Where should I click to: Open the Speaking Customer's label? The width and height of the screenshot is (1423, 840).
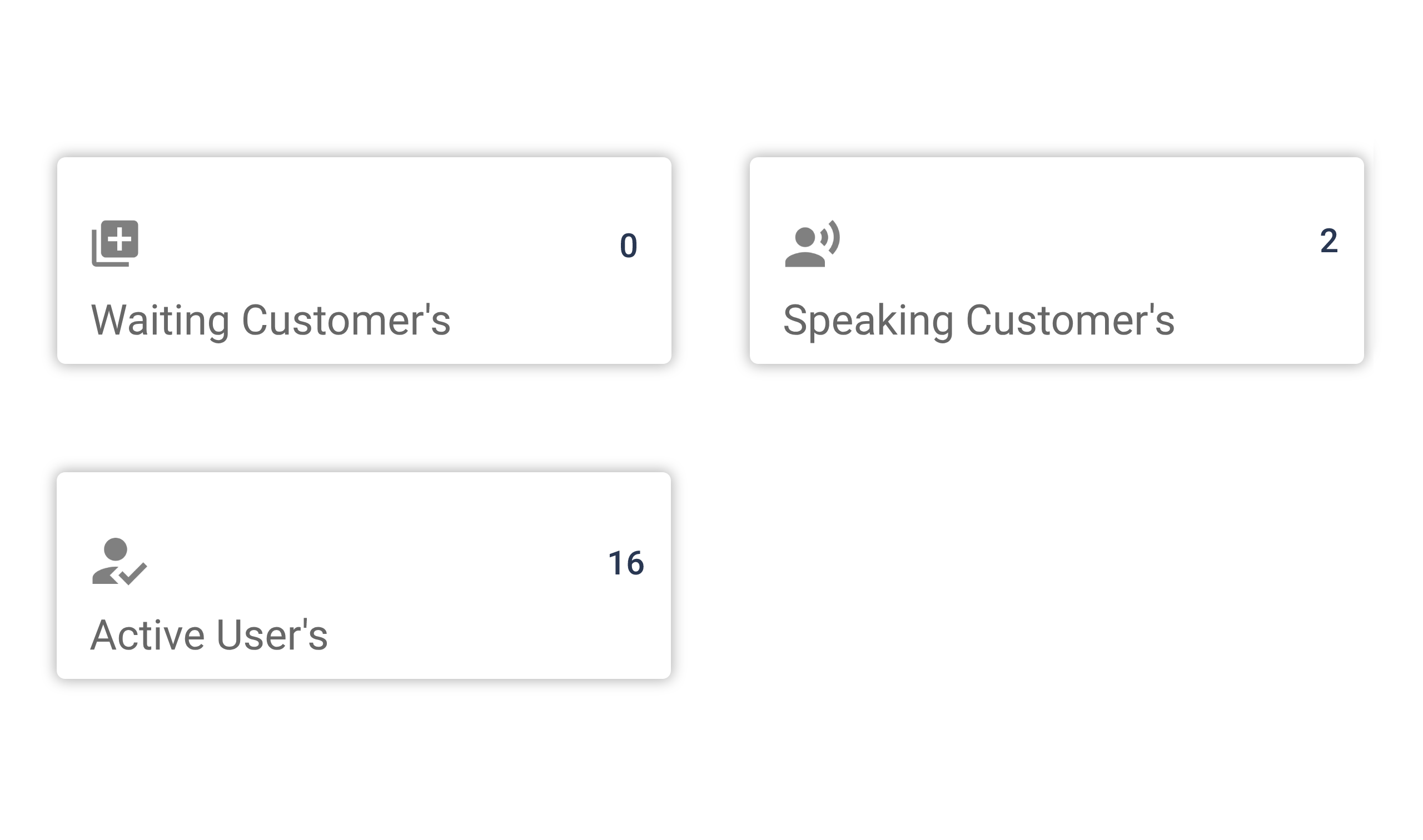(x=978, y=321)
